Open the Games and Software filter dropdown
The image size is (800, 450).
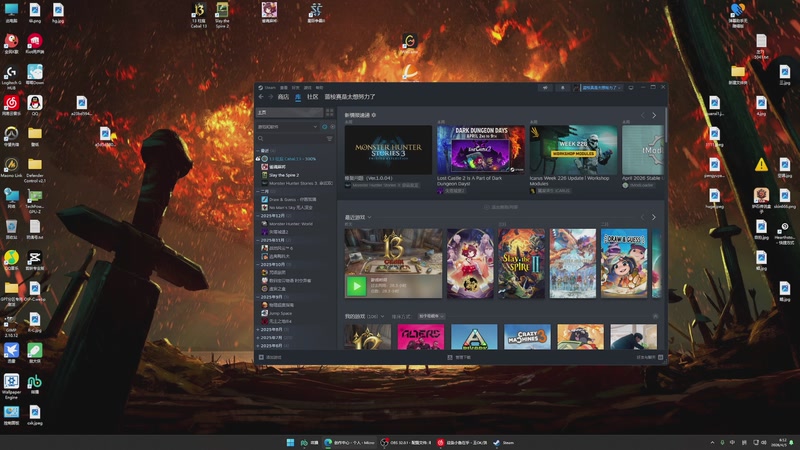point(288,127)
